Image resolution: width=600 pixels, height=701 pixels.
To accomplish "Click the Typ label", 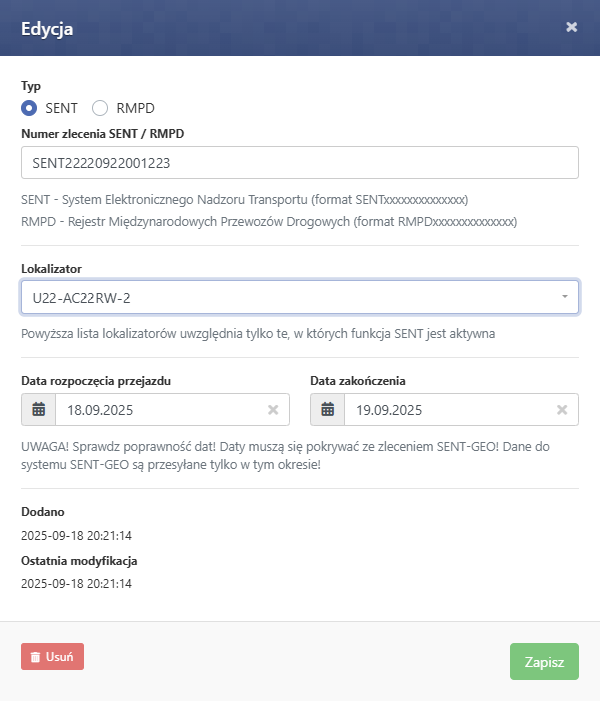I will pyautogui.click(x=31, y=86).
